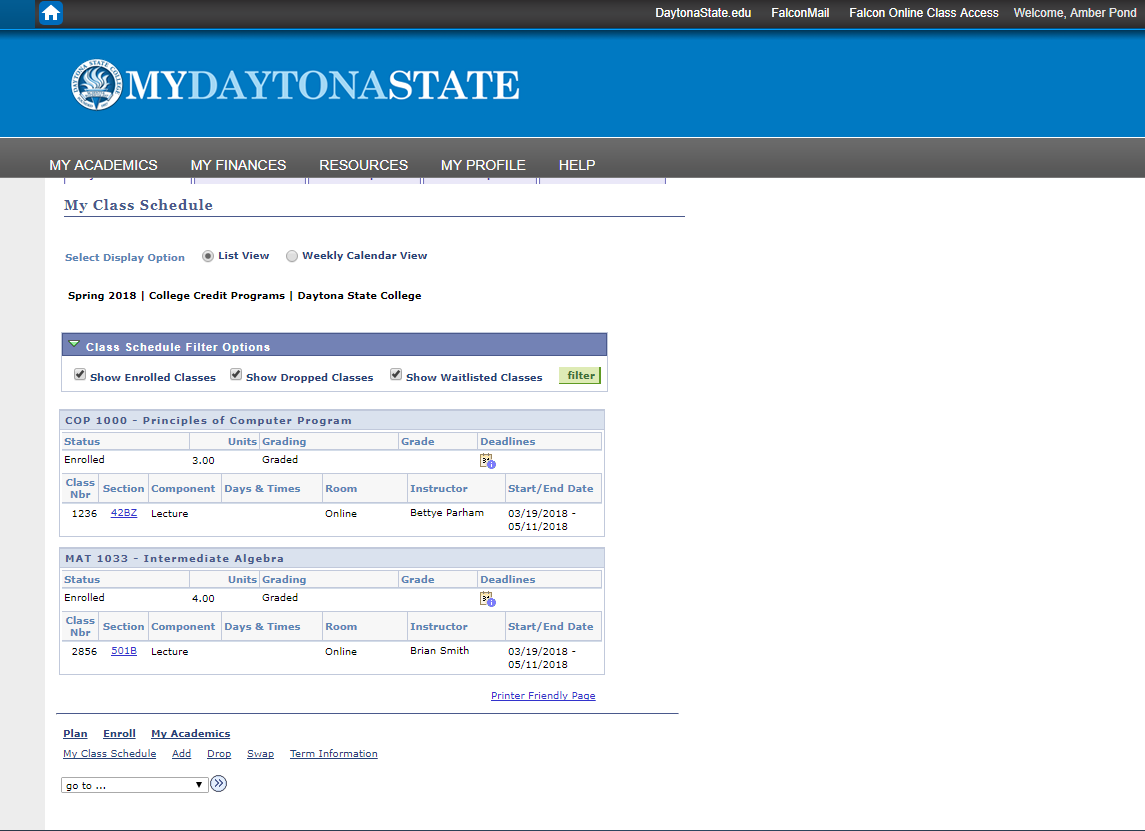Click the Swap link

260,754
